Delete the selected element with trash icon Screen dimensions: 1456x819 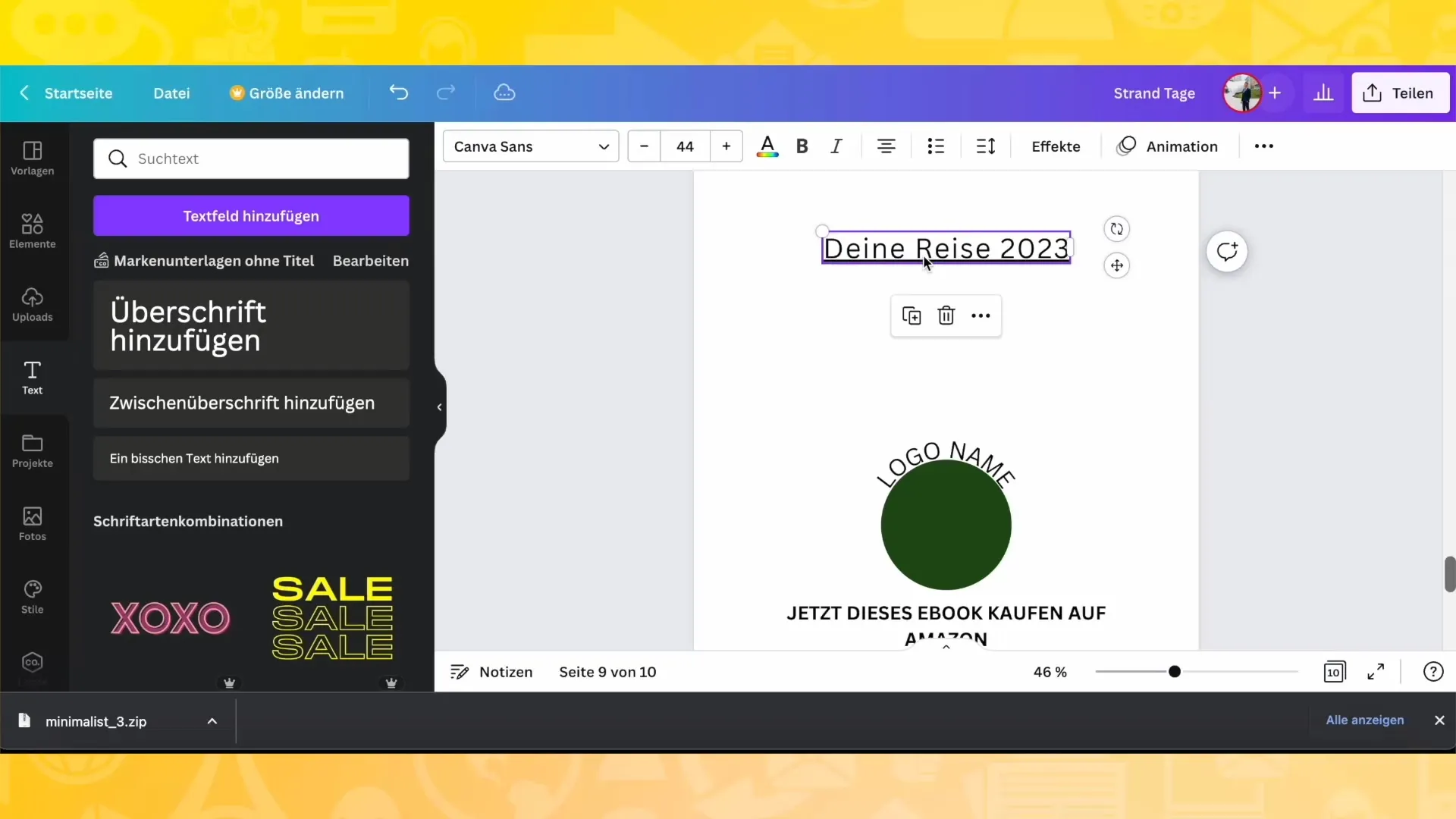pyautogui.click(x=946, y=315)
